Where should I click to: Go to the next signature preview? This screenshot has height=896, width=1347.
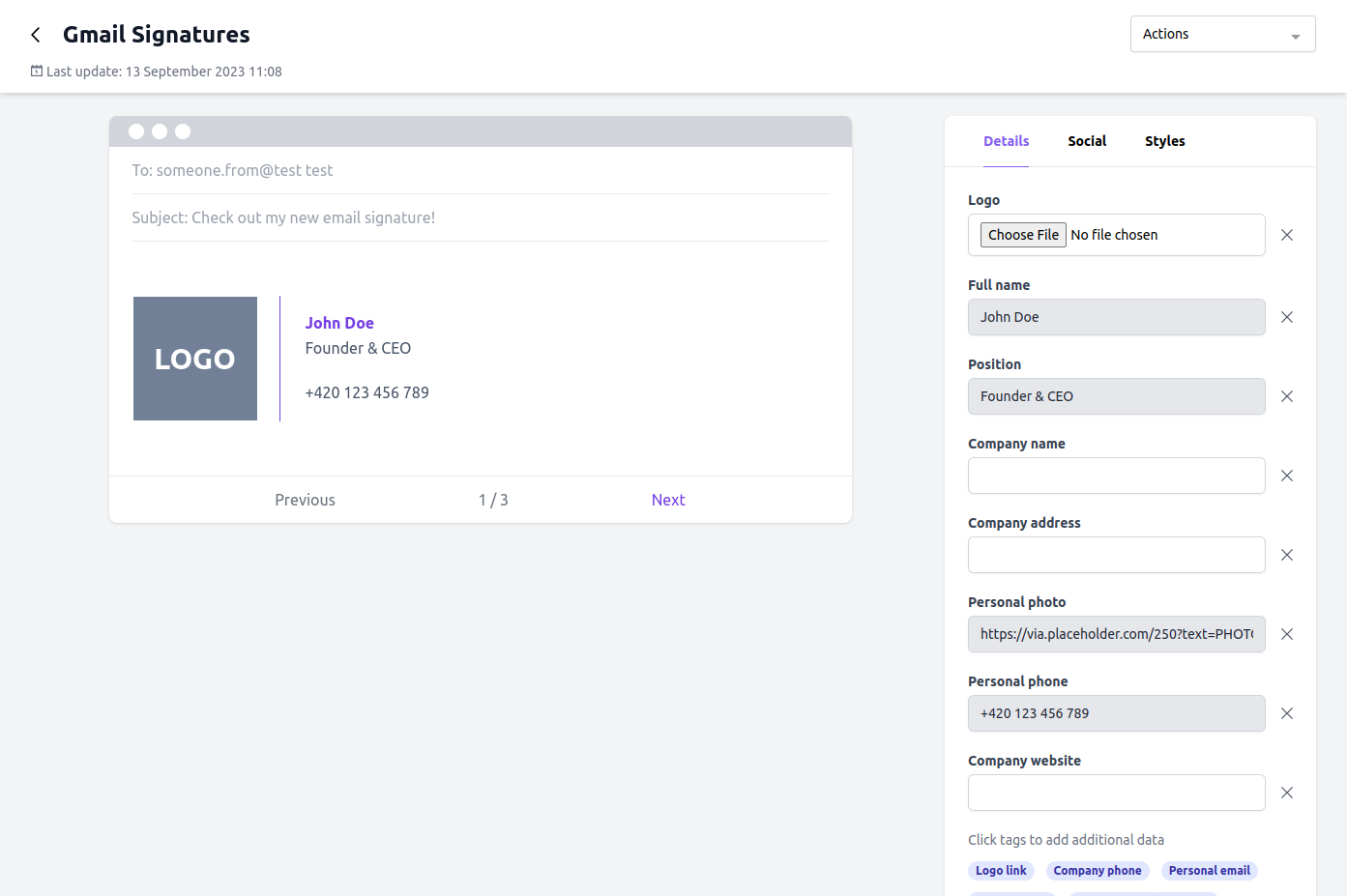pyautogui.click(x=668, y=500)
